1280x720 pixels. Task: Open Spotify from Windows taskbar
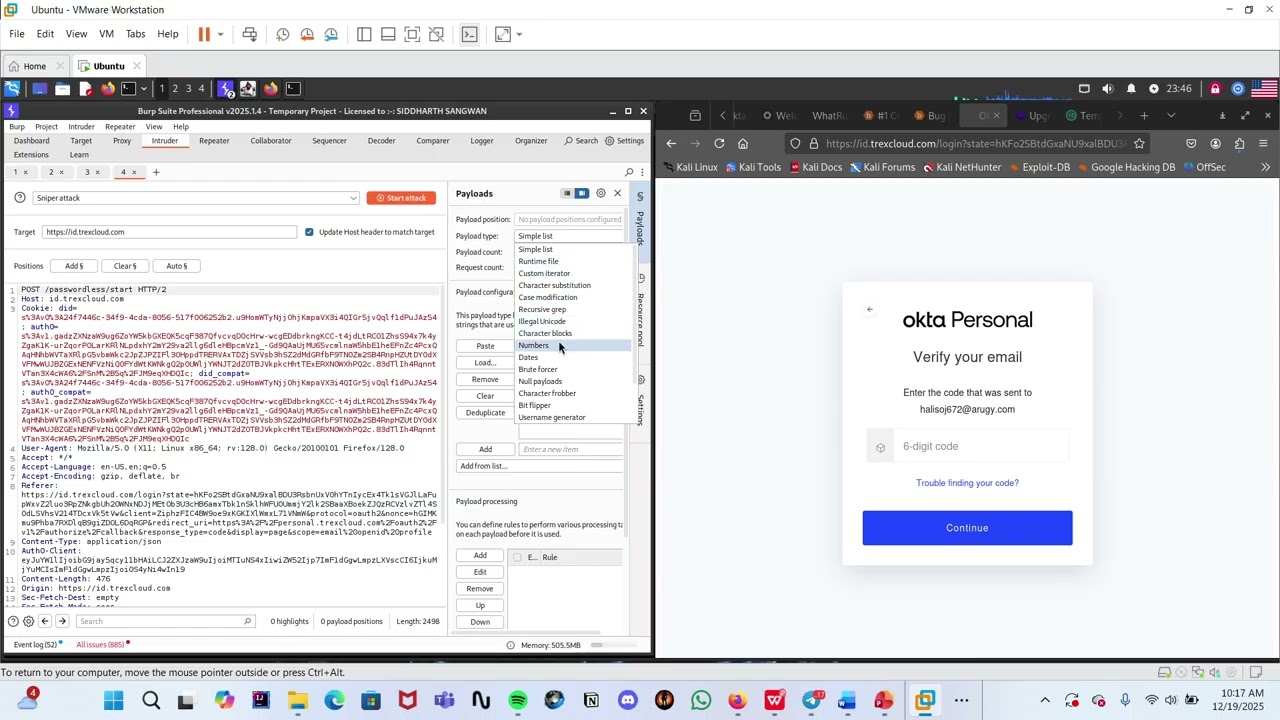[518, 701]
